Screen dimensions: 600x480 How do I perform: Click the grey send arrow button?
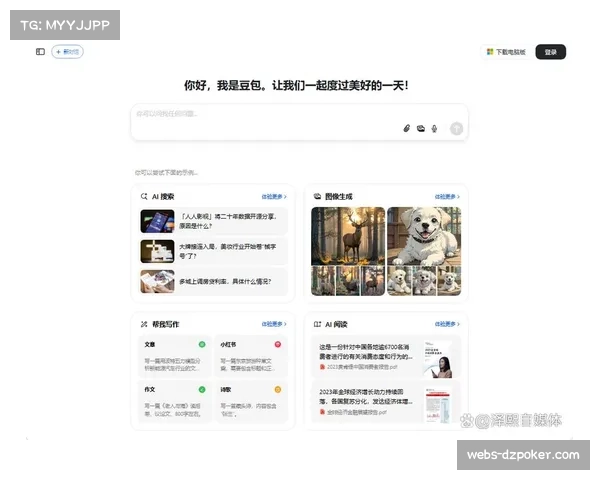point(456,128)
